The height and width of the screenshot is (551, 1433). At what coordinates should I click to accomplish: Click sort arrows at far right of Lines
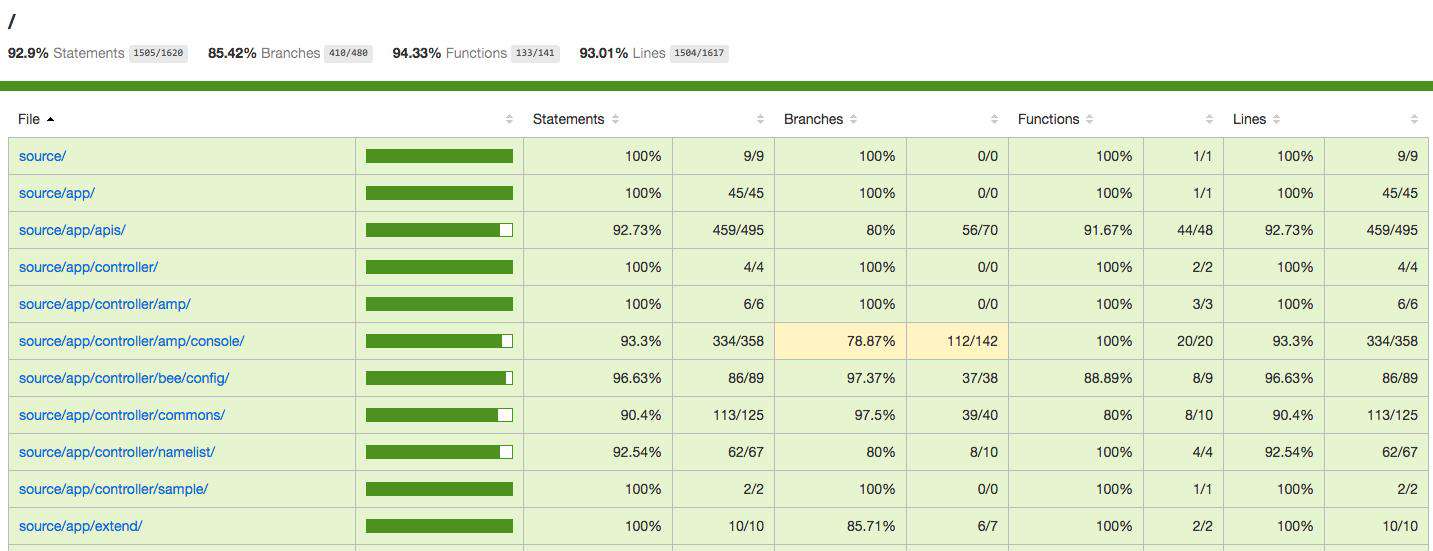click(x=1414, y=119)
